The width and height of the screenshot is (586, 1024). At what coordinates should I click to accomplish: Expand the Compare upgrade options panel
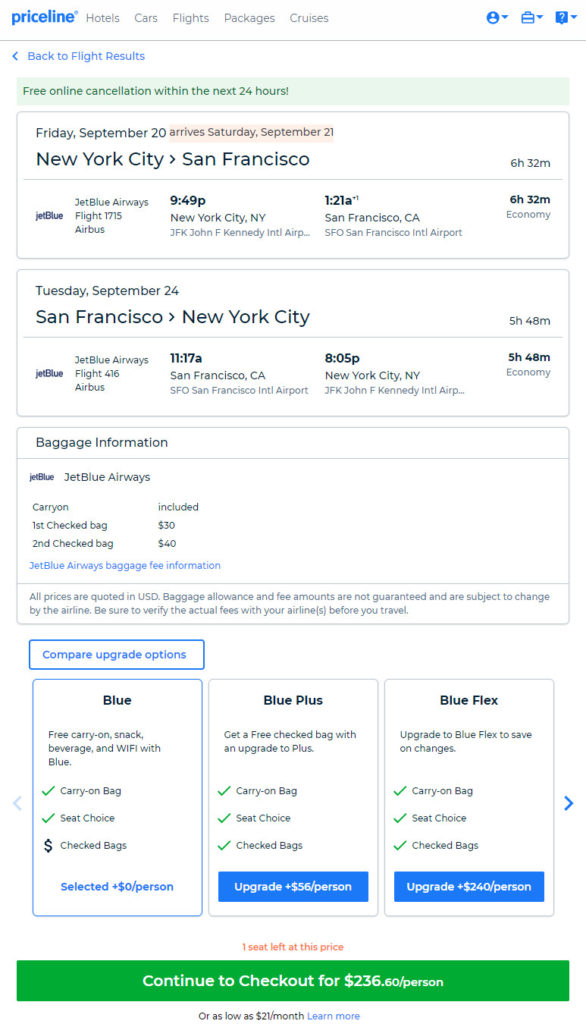[116, 654]
